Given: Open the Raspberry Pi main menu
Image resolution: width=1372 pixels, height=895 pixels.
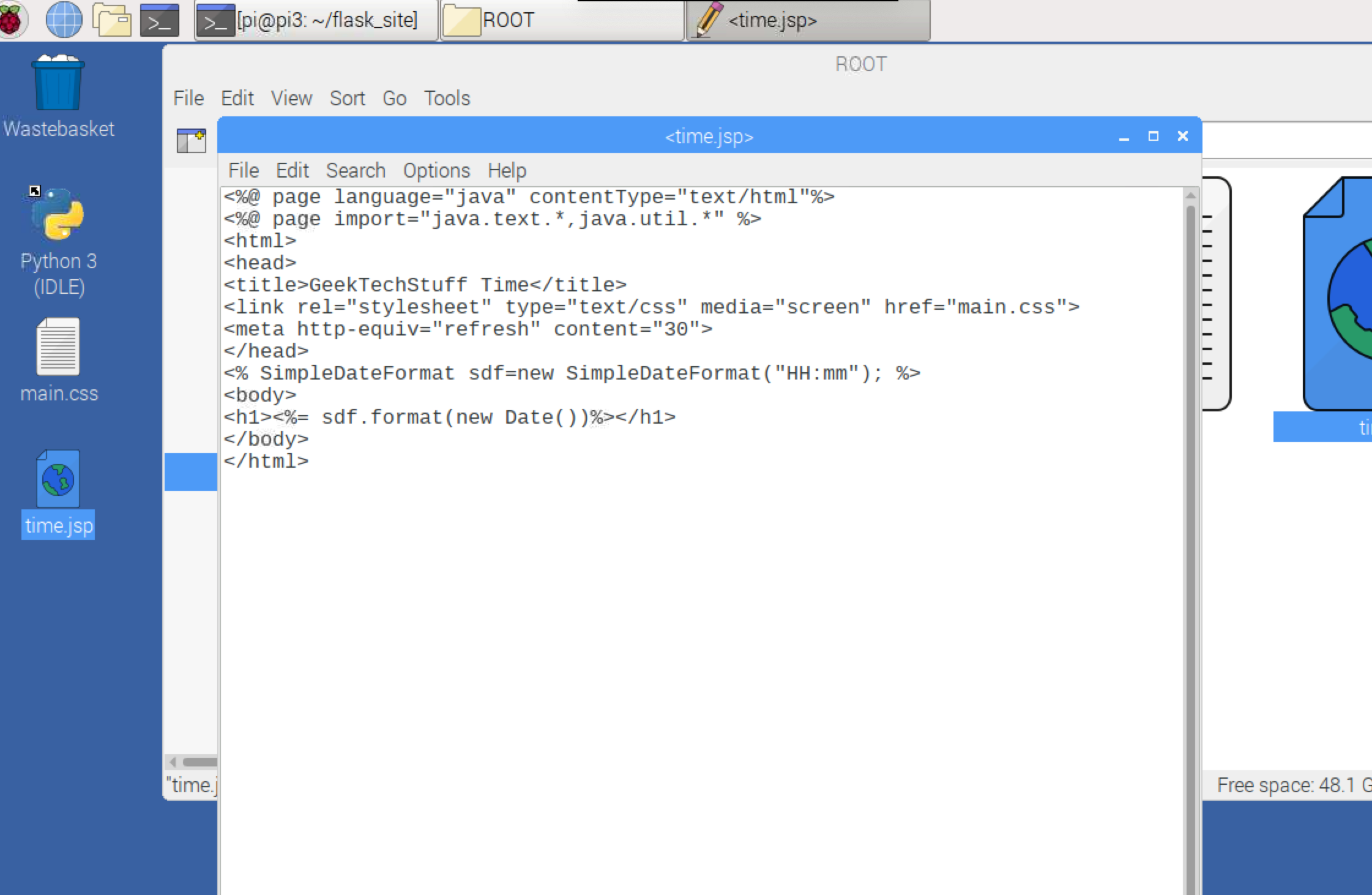Looking at the screenshot, I should pos(12,20).
